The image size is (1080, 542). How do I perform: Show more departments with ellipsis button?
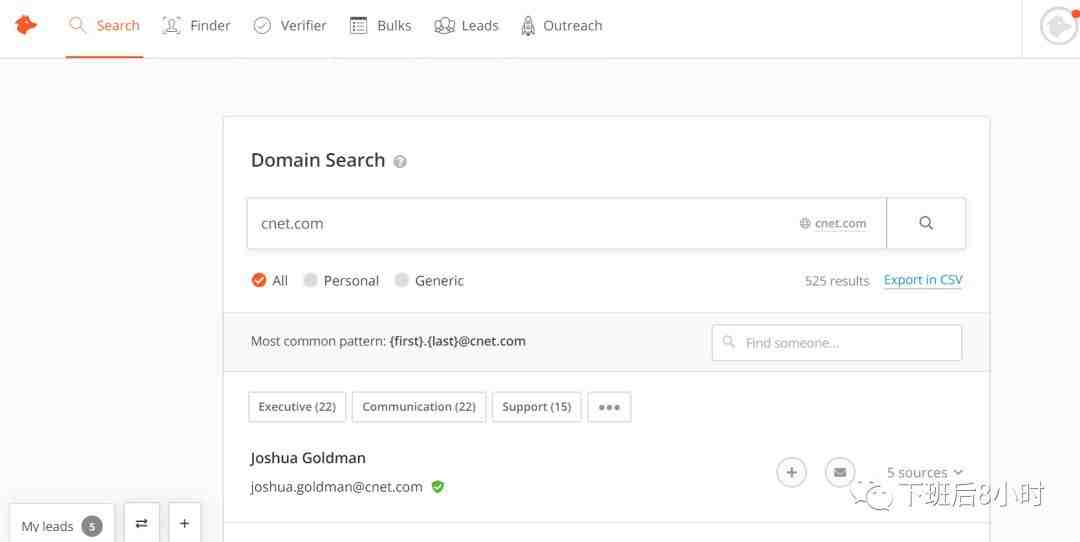[609, 407]
